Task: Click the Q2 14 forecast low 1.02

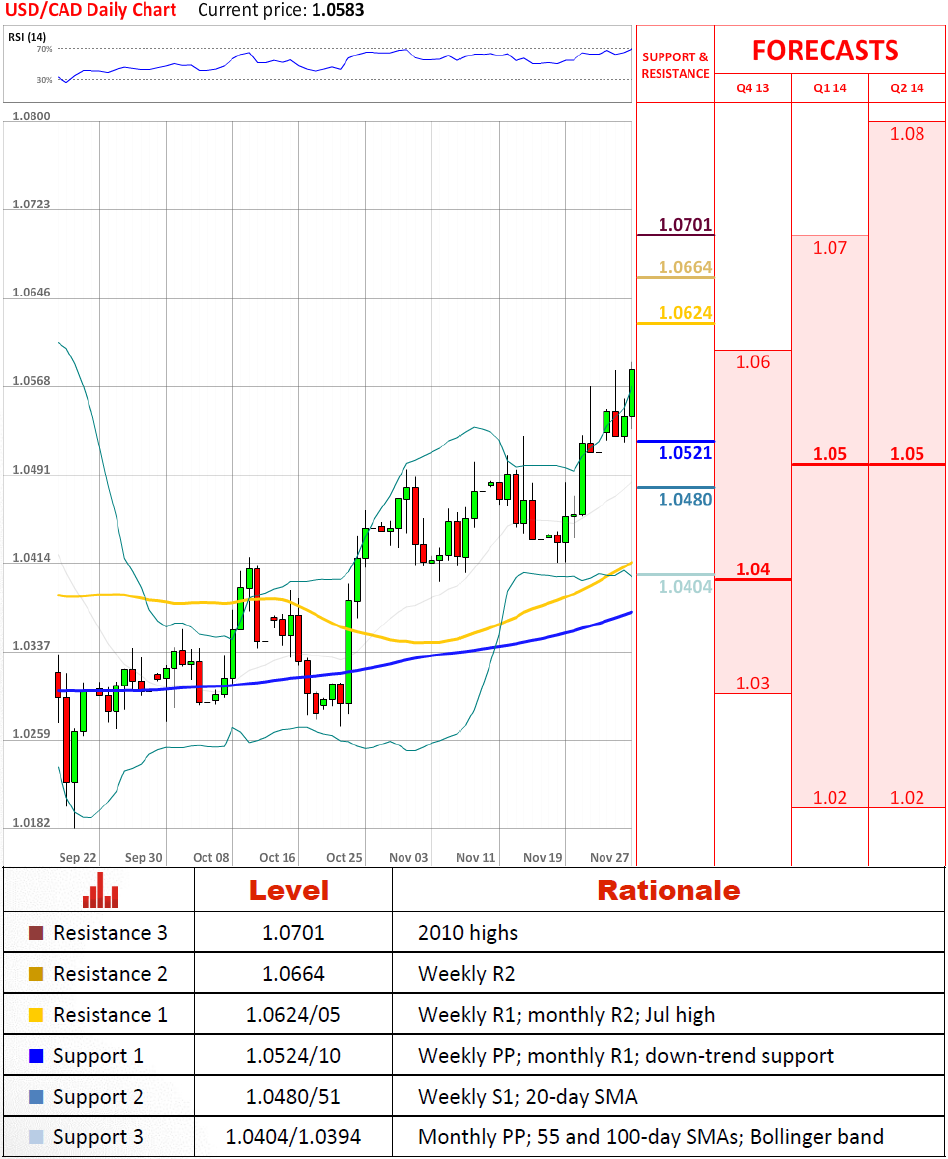Action: tap(907, 798)
